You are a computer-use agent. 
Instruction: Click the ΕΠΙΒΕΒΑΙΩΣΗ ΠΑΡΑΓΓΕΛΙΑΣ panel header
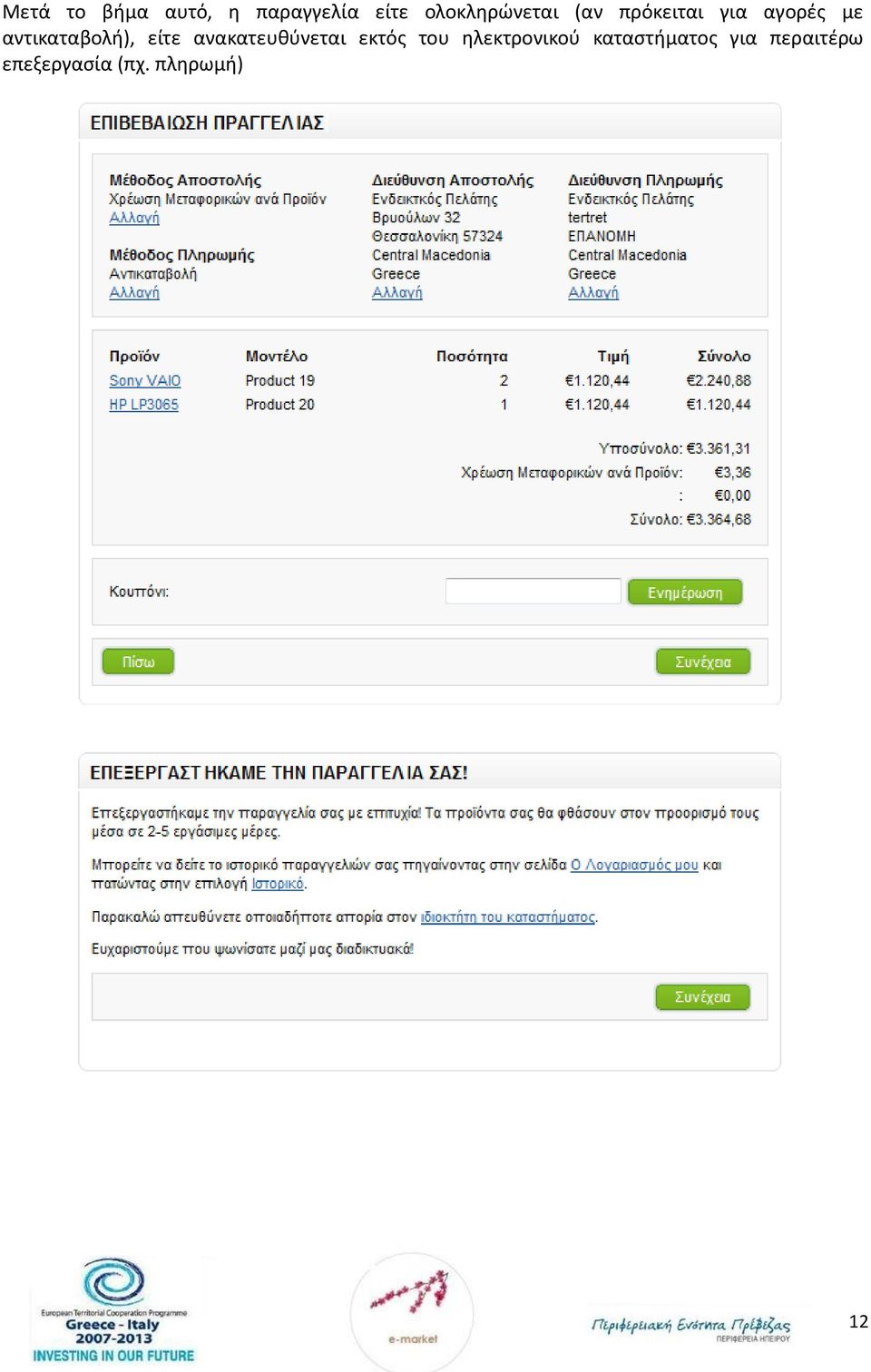pos(207,122)
